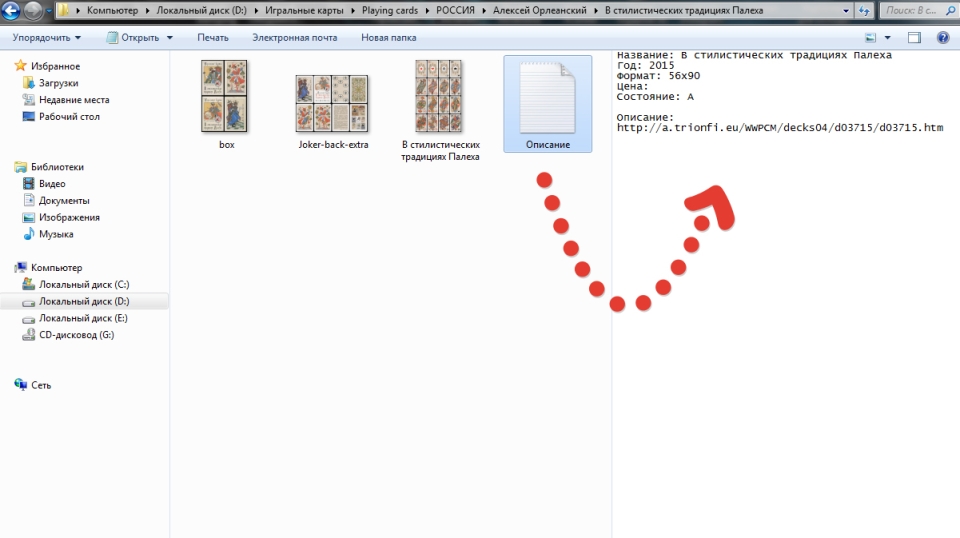
Task: Refresh the folder with address bar button
Action: click(x=864, y=10)
